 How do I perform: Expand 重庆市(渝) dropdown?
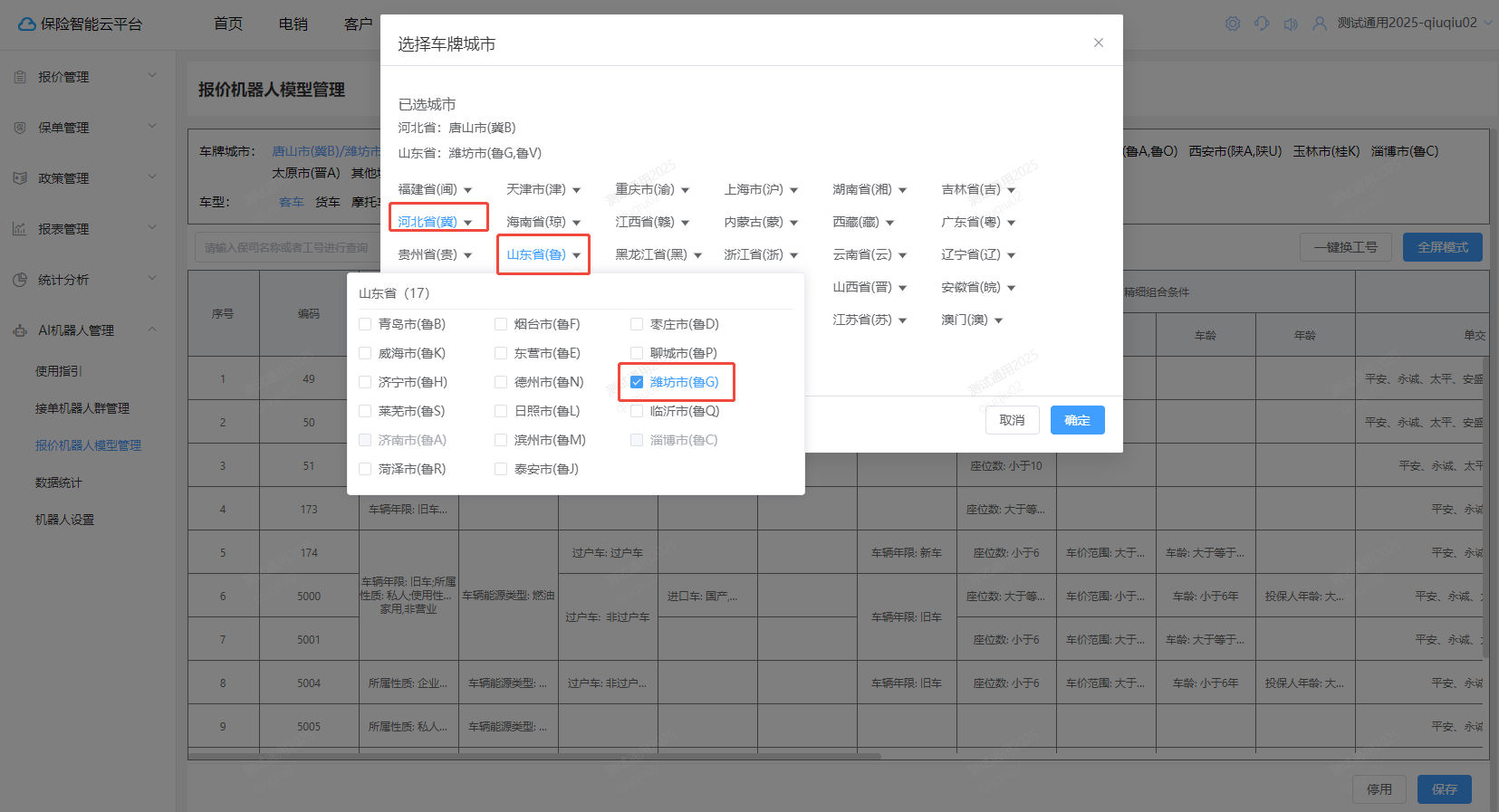coord(652,189)
